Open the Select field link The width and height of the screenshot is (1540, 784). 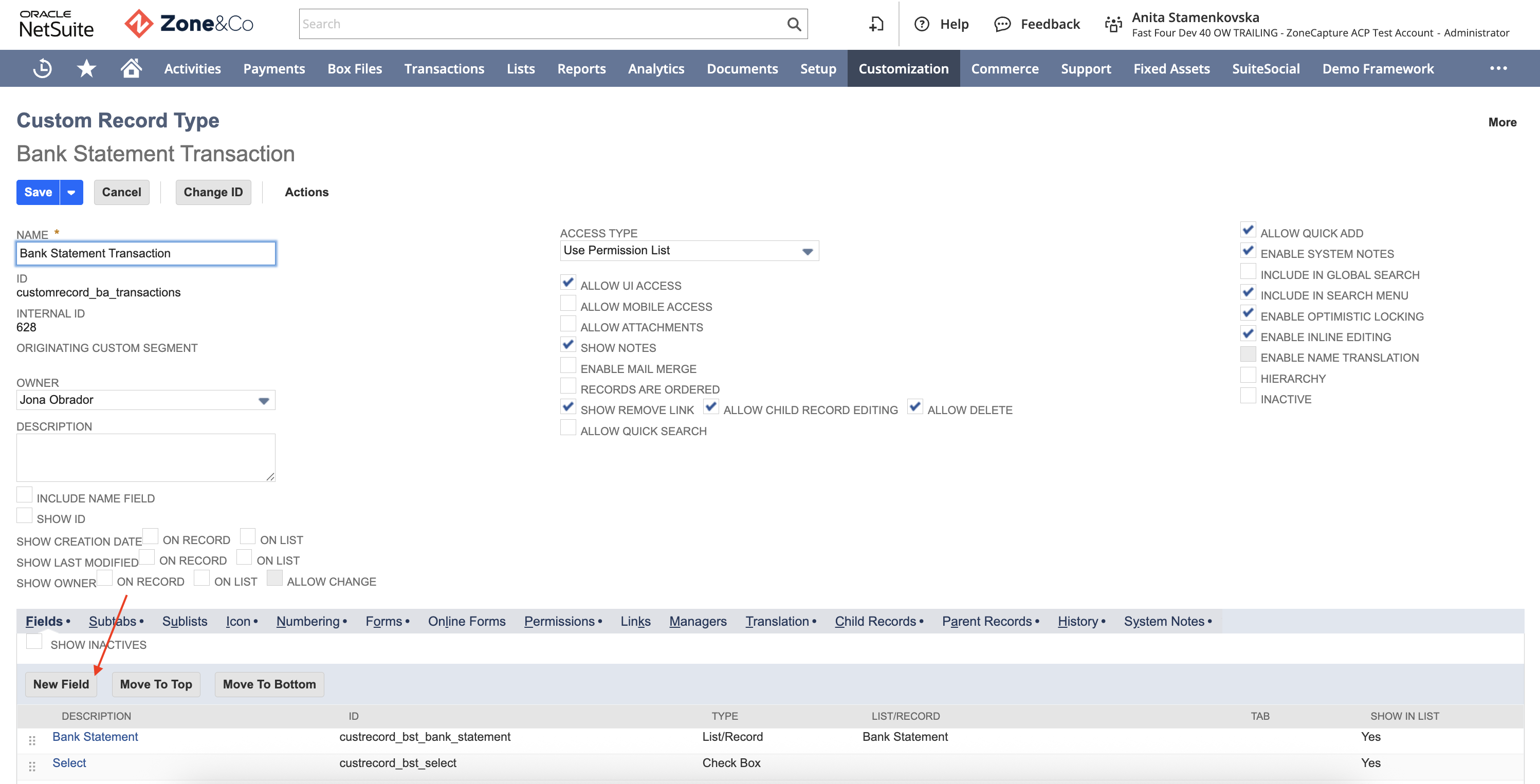[x=69, y=763]
